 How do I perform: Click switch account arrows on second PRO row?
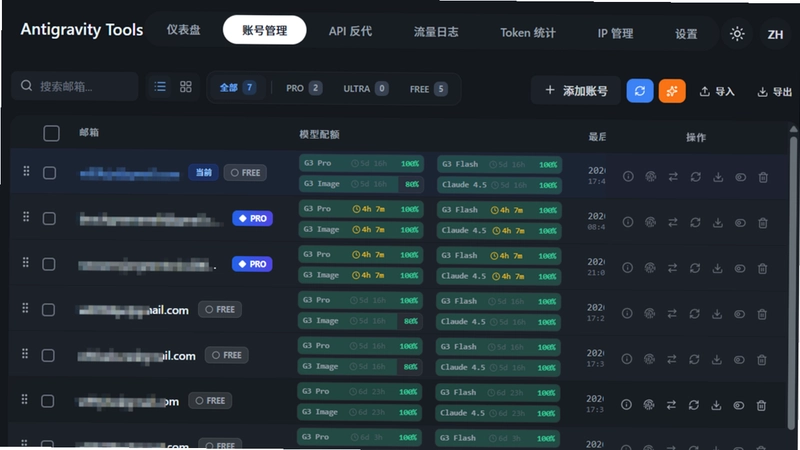pyautogui.click(x=672, y=268)
